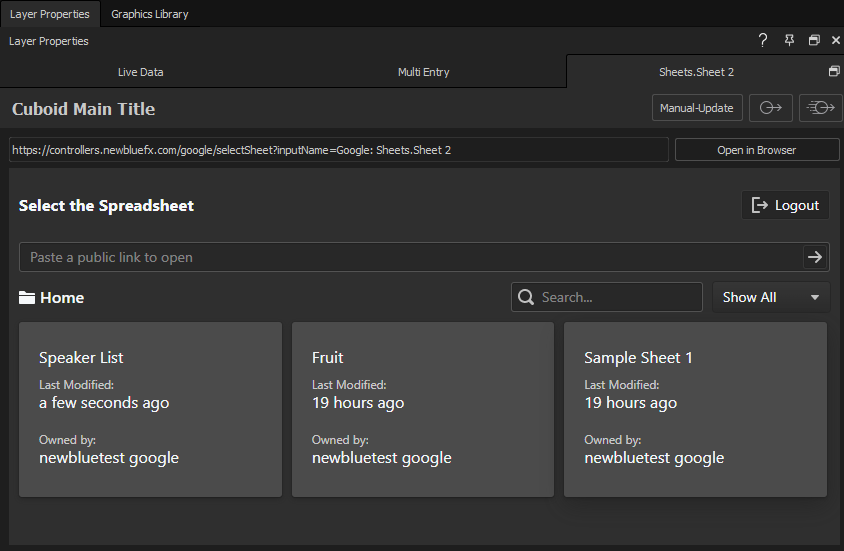The image size is (844, 551).
Task: Click the fast-moving circle arrow icon
Action: coord(820,108)
